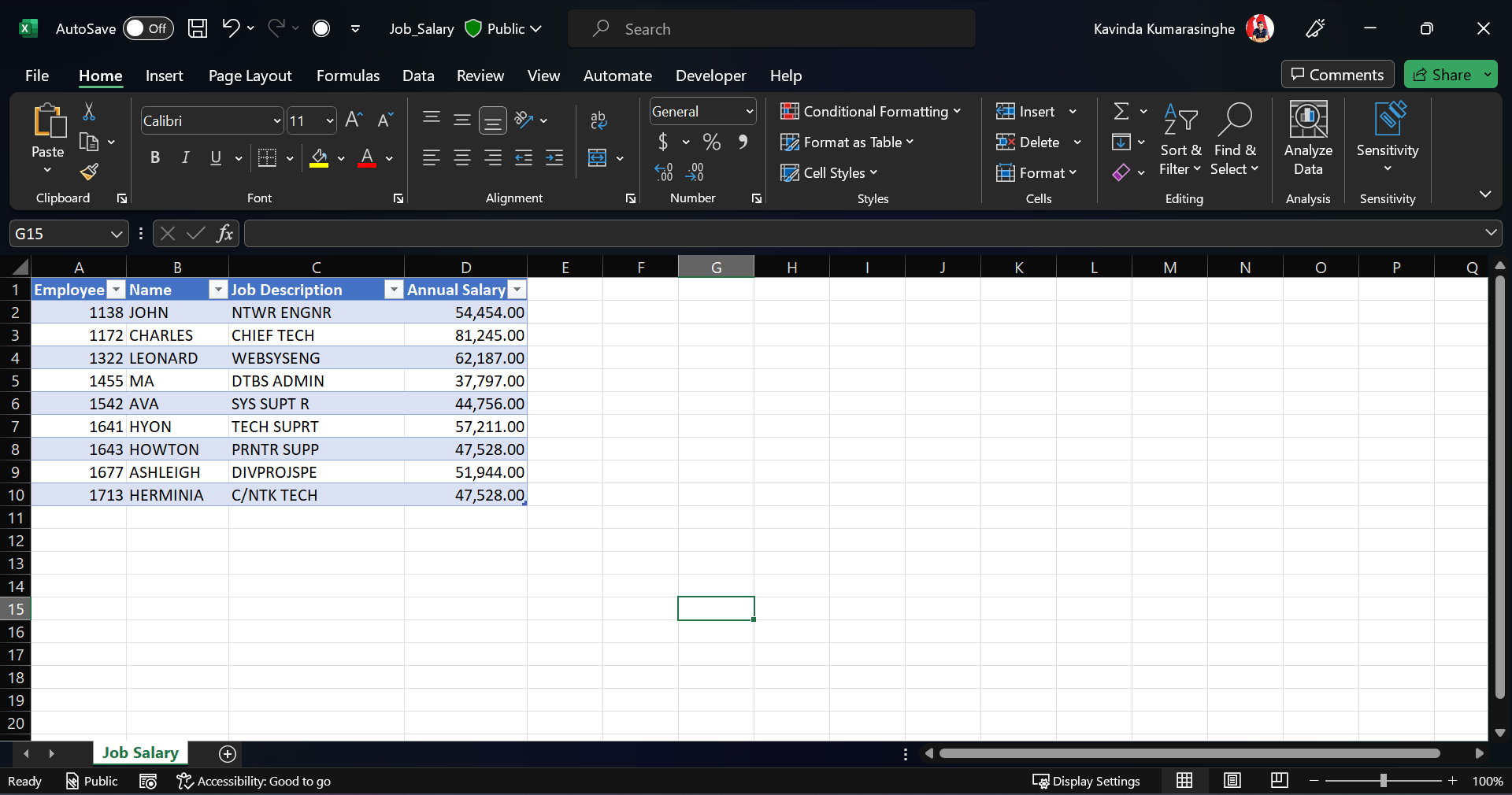Click the Orientation text angle icon
This screenshot has height=795, width=1512.
tap(524, 120)
